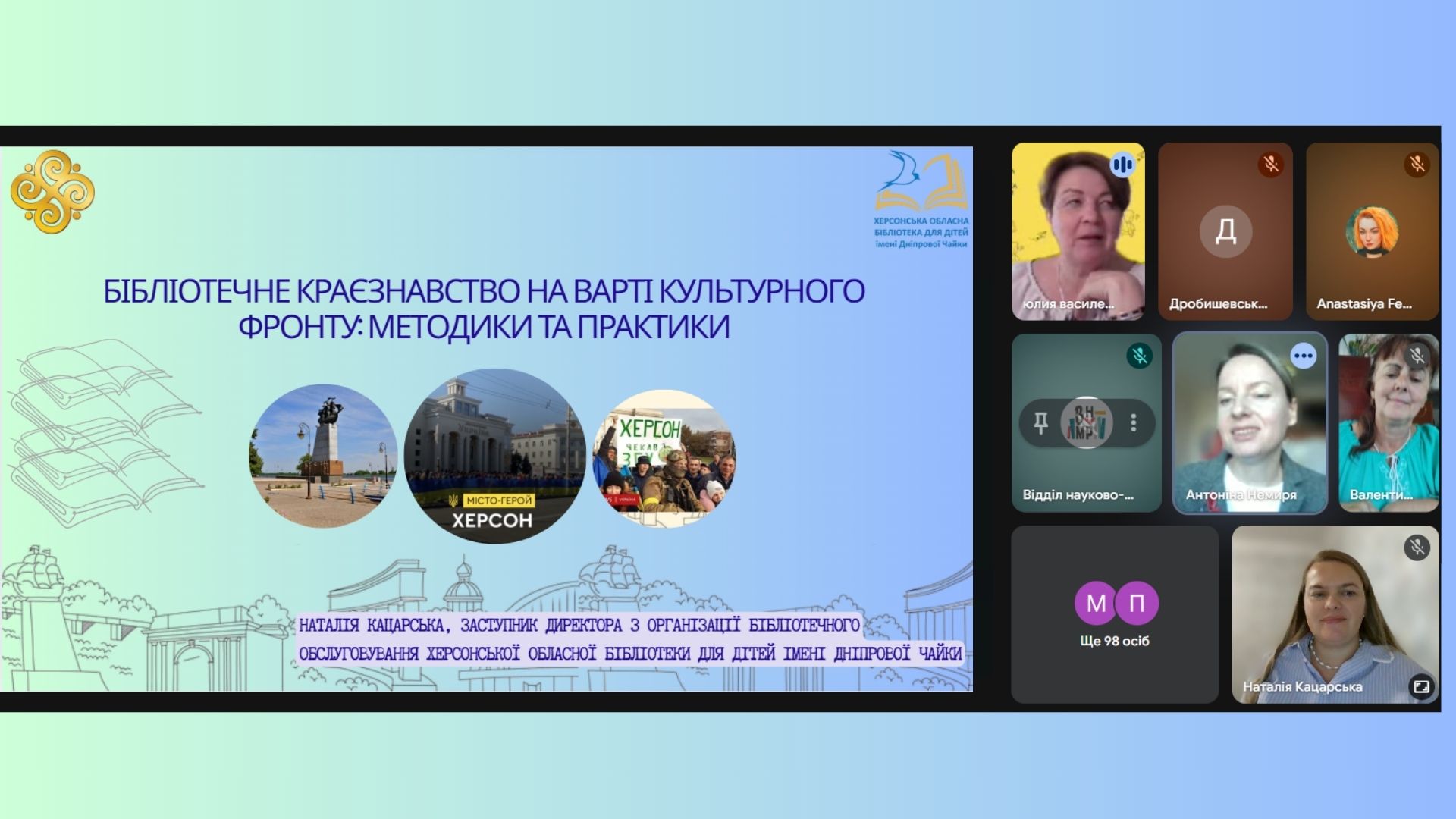This screenshot has height=819, width=1456.
Task: Click the Д avatar on Дробишевськ tile
Action: [1225, 231]
